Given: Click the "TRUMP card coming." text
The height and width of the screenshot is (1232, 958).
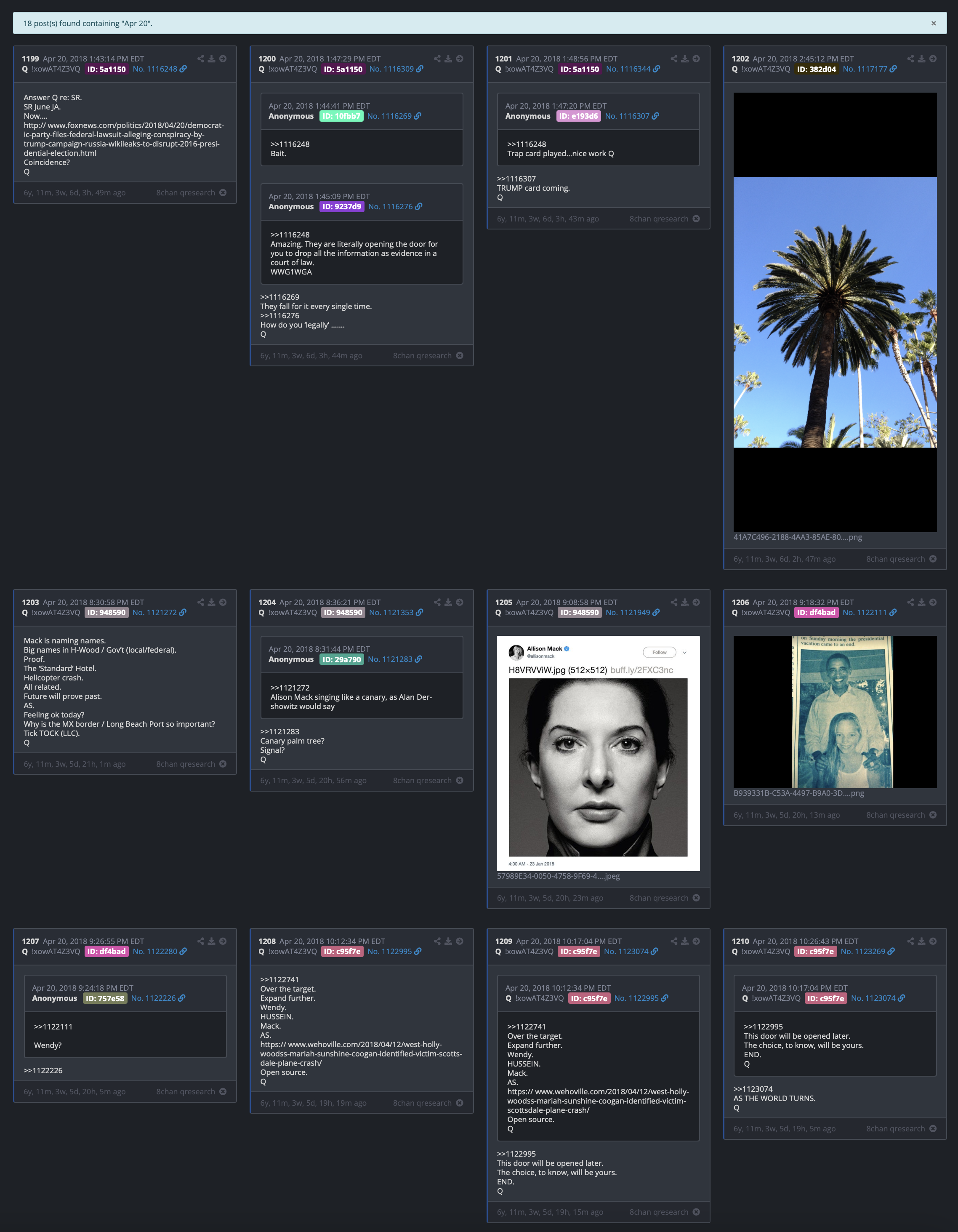Looking at the screenshot, I should [533, 188].
